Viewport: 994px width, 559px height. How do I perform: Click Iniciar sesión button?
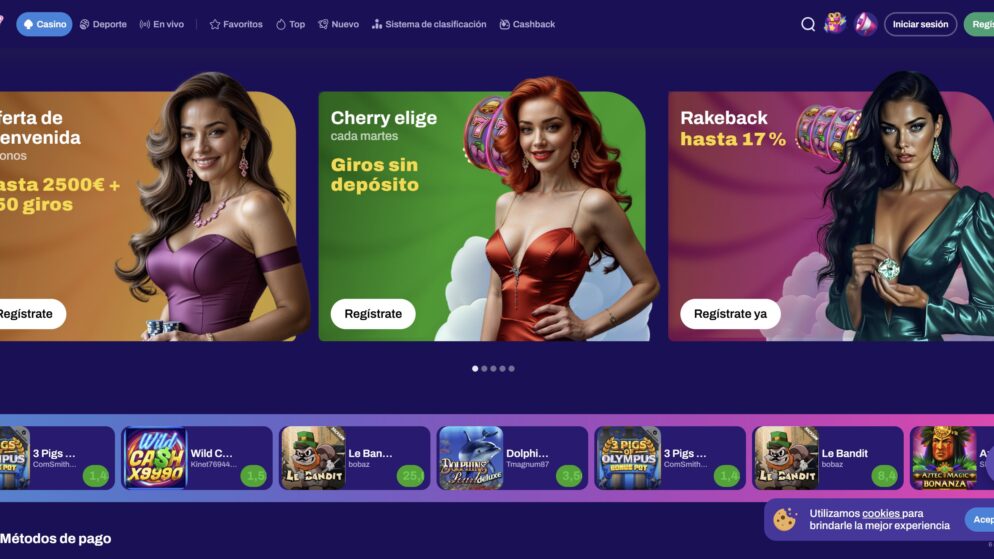coord(920,24)
